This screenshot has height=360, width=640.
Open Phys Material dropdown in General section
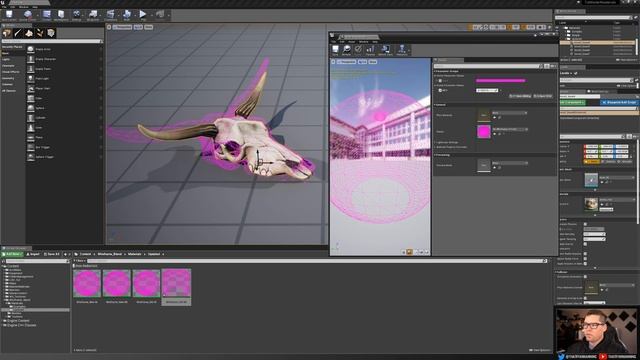[x=510, y=113]
